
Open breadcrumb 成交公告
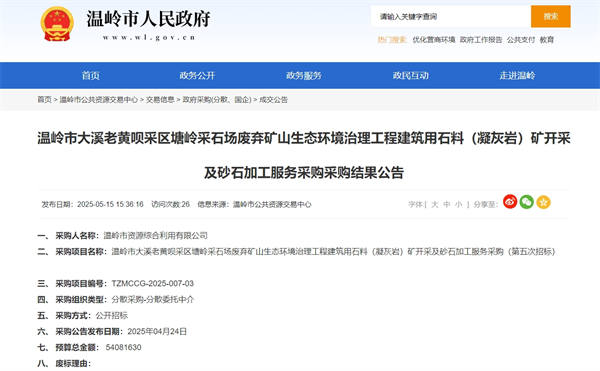coord(273,100)
